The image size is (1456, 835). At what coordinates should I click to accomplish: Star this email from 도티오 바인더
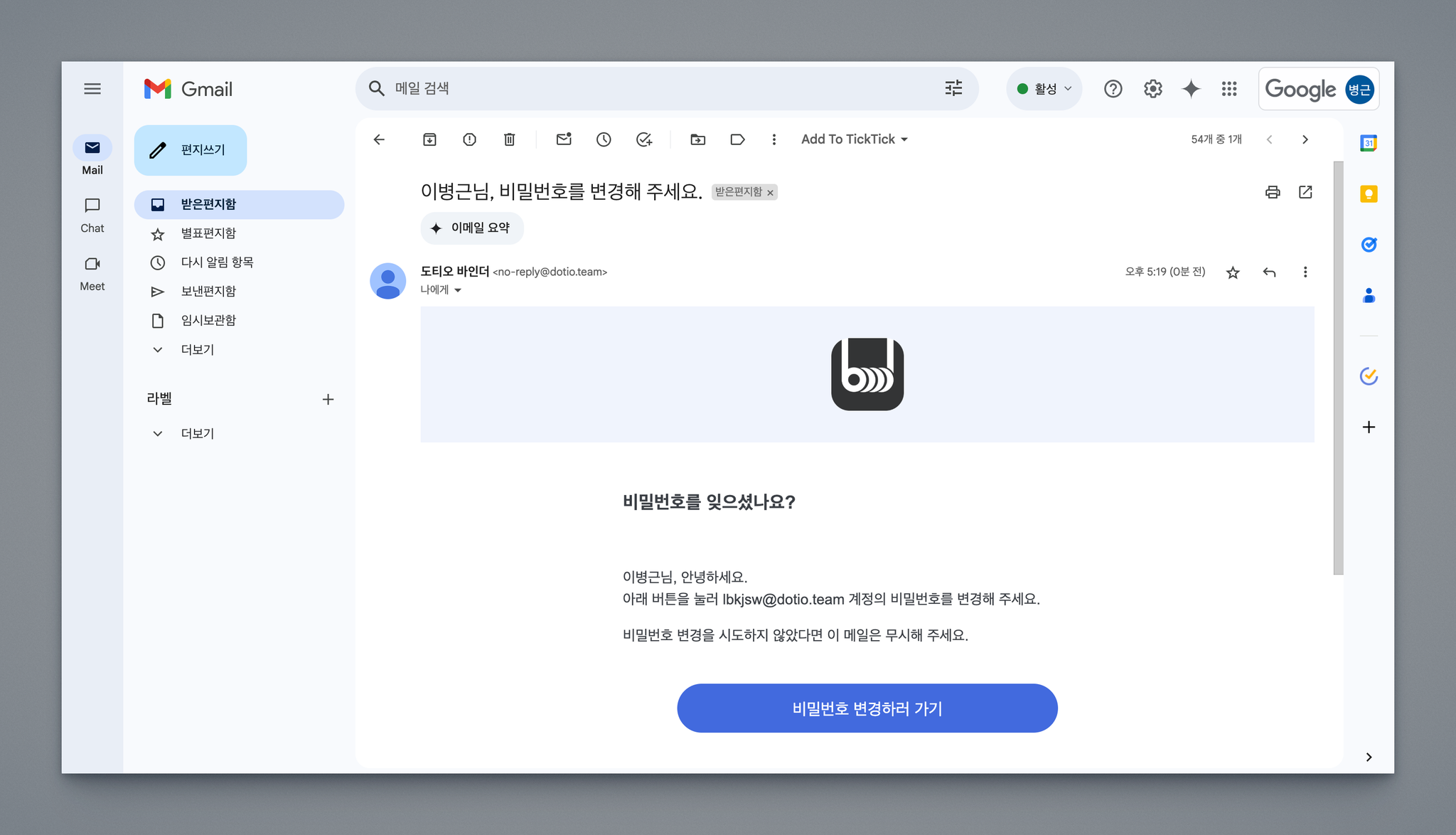[x=1233, y=272]
